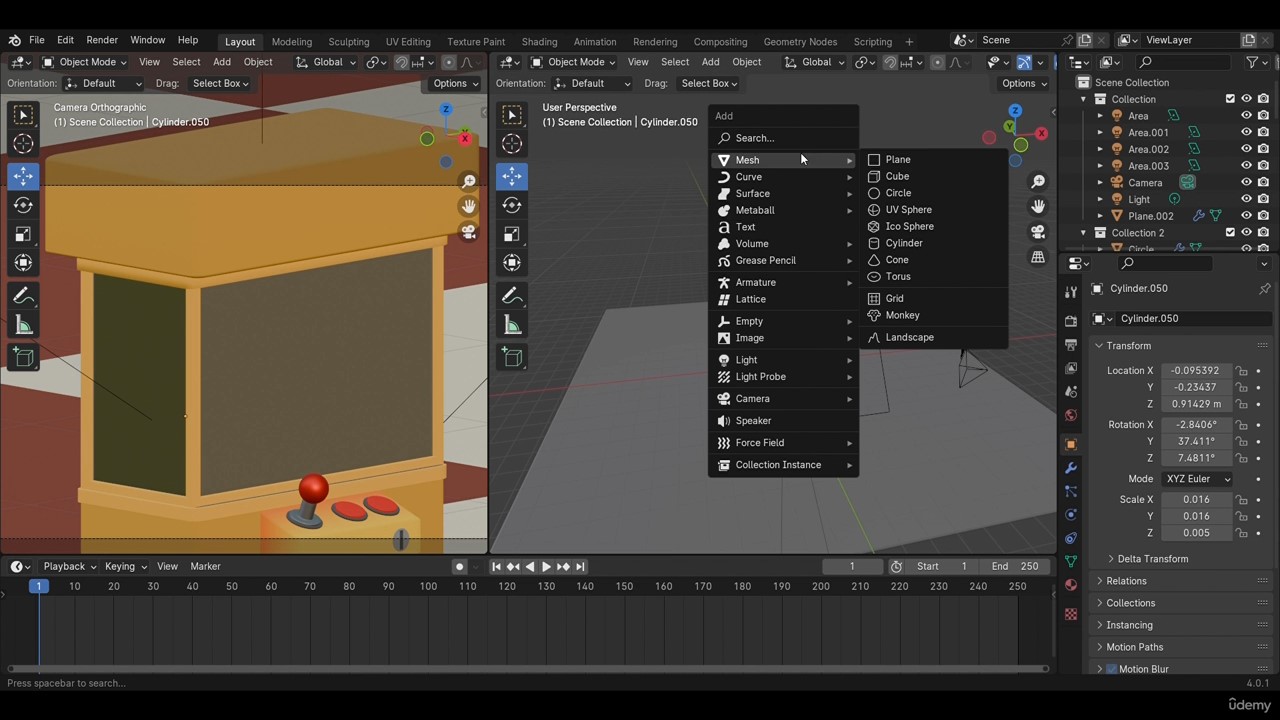The height and width of the screenshot is (720, 1280).
Task: Expand Instancing panel
Action: click(1128, 625)
